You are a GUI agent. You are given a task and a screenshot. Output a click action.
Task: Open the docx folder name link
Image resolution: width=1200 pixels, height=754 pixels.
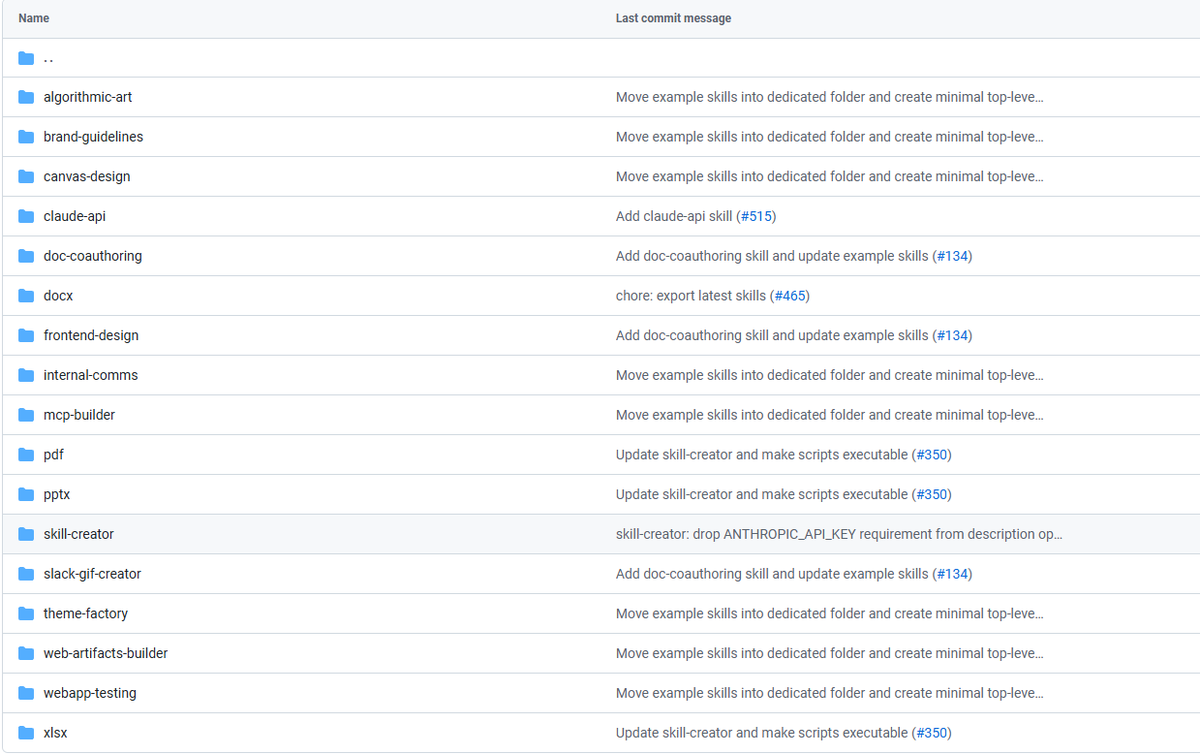tap(58, 296)
